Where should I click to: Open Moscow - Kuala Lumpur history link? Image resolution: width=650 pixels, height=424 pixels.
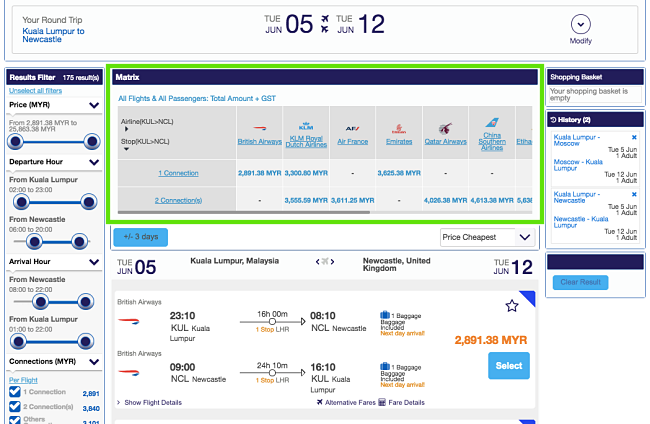point(578,165)
